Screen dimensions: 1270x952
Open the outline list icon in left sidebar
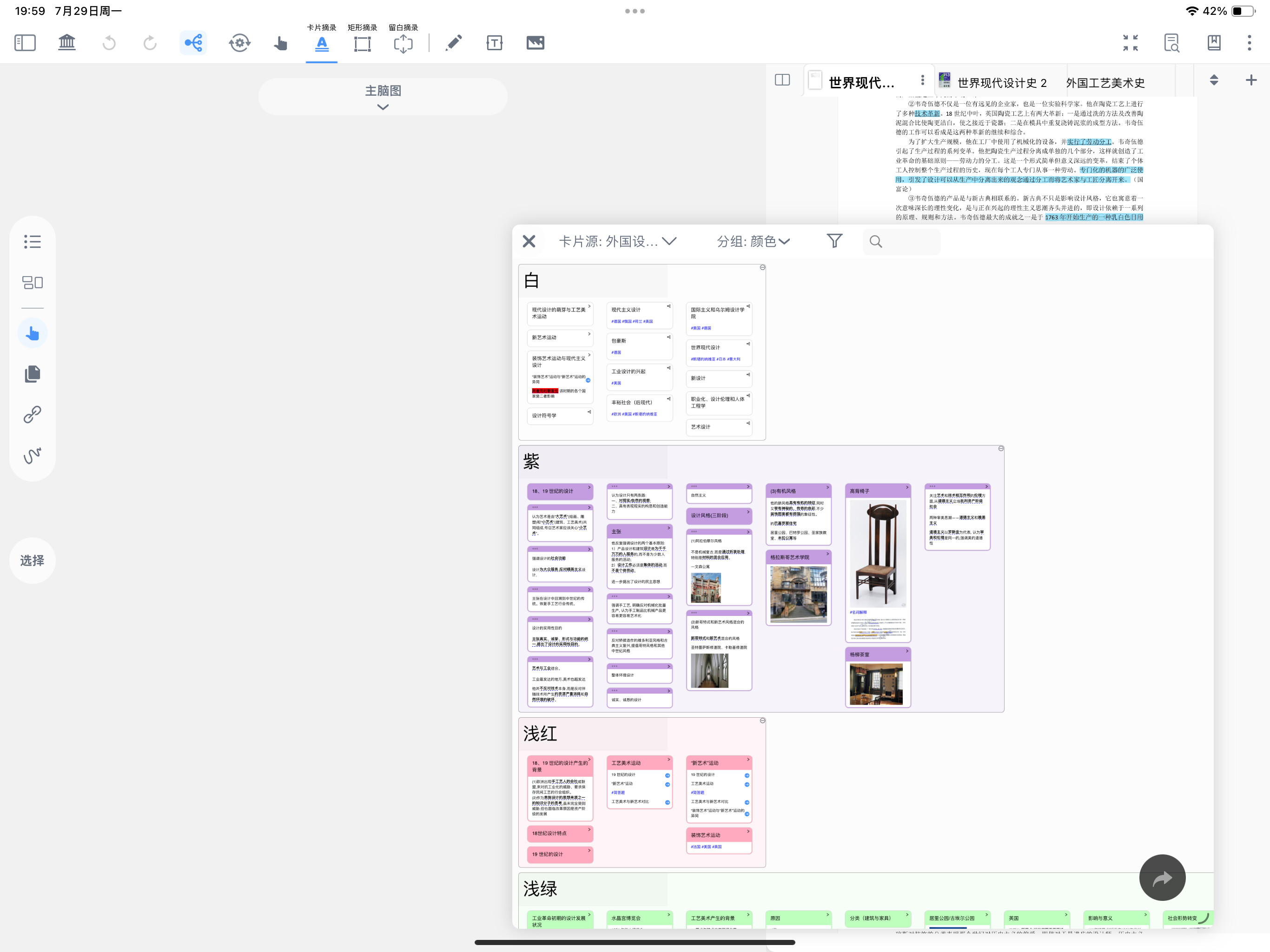tap(33, 242)
